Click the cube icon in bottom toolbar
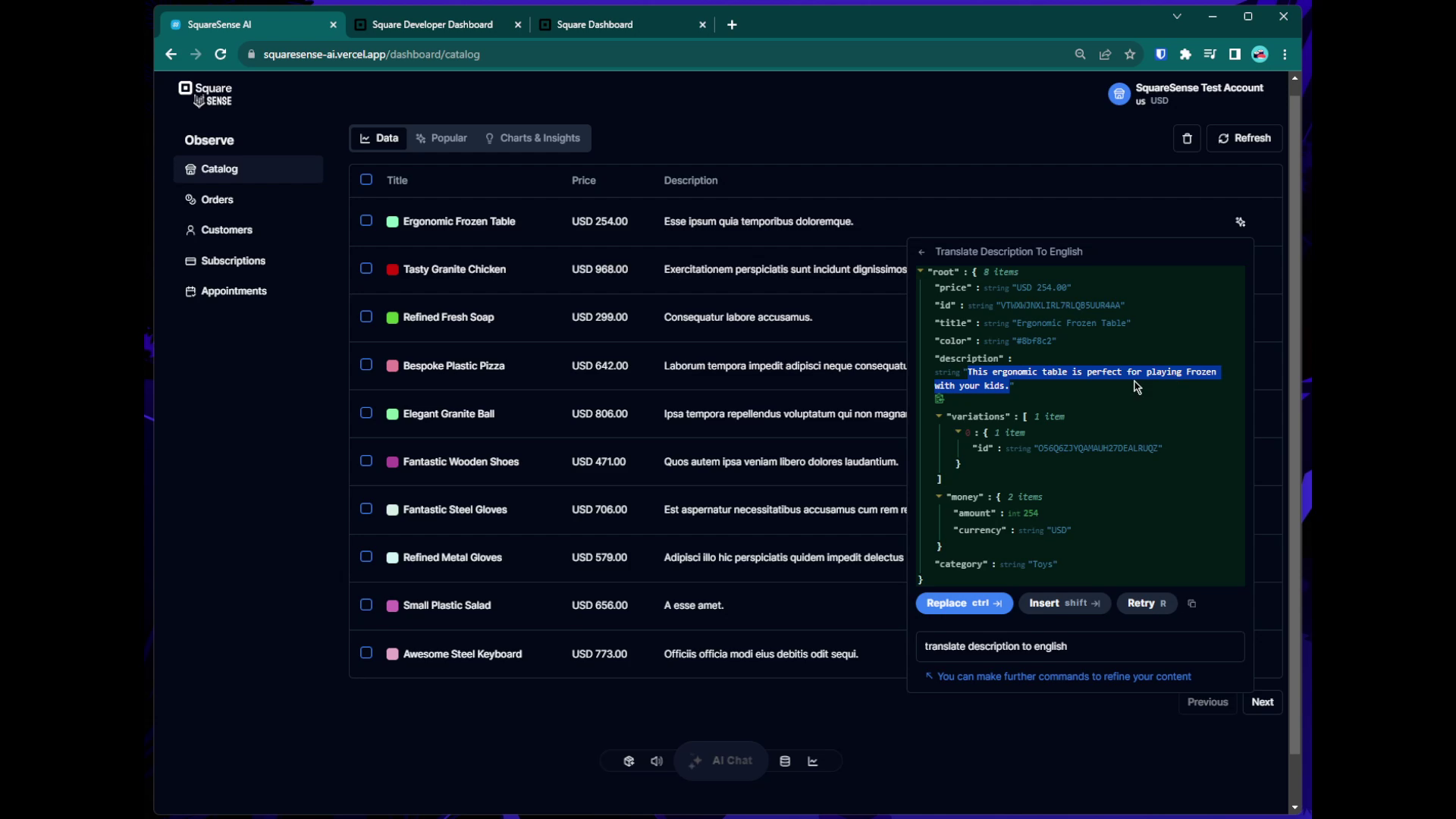 tap(629, 761)
